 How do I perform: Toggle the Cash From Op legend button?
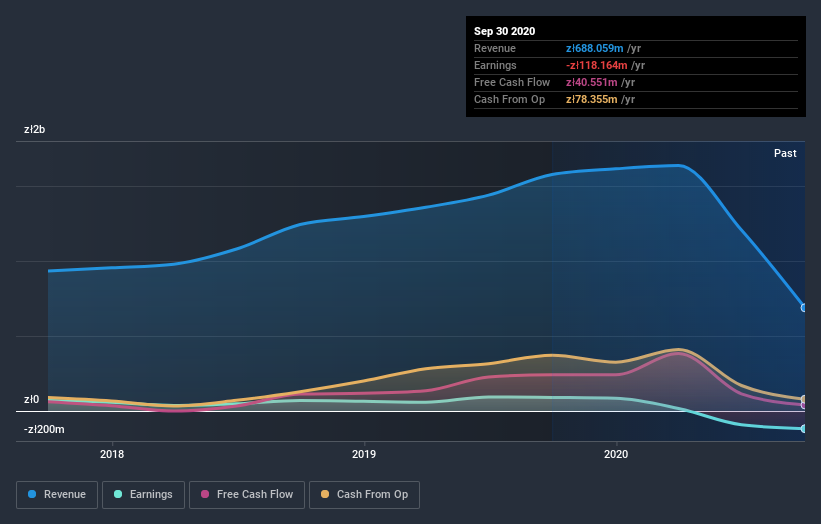pos(364,495)
